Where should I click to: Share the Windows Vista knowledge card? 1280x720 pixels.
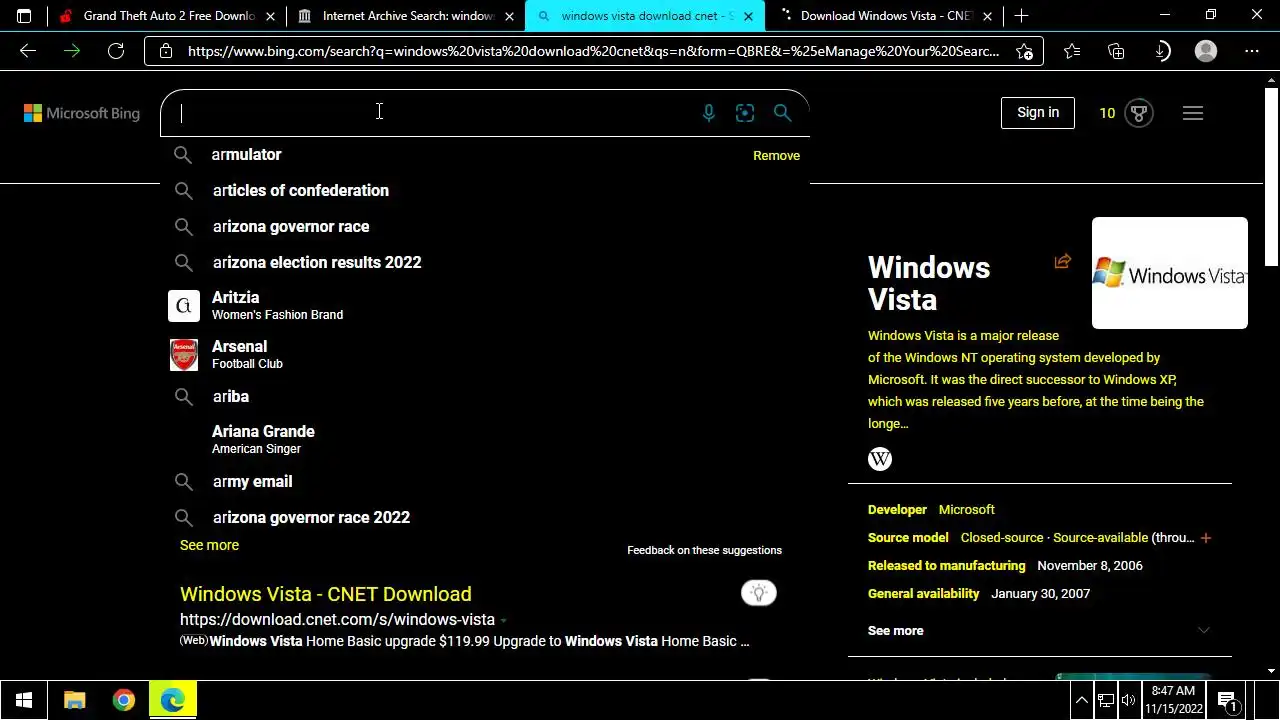(1062, 262)
